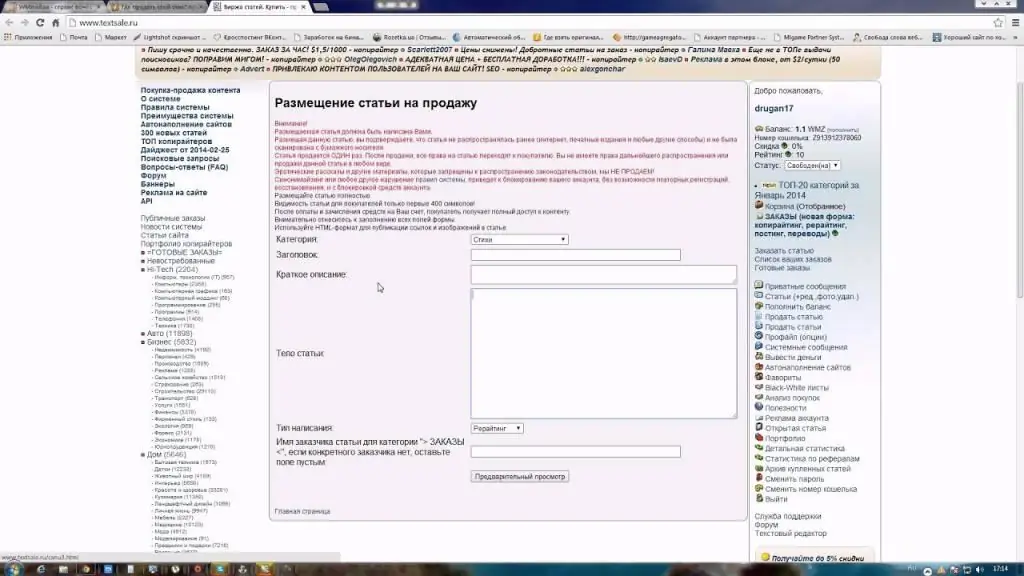Click the Автонаполнение сайтов icon in right sidebar
The height and width of the screenshot is (576, 1024).
(x=759, y=366)
